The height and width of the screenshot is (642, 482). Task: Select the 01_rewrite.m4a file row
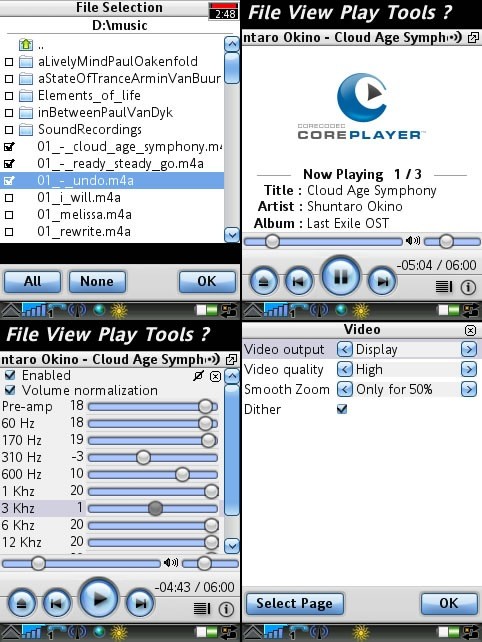[x=112, y=232]
